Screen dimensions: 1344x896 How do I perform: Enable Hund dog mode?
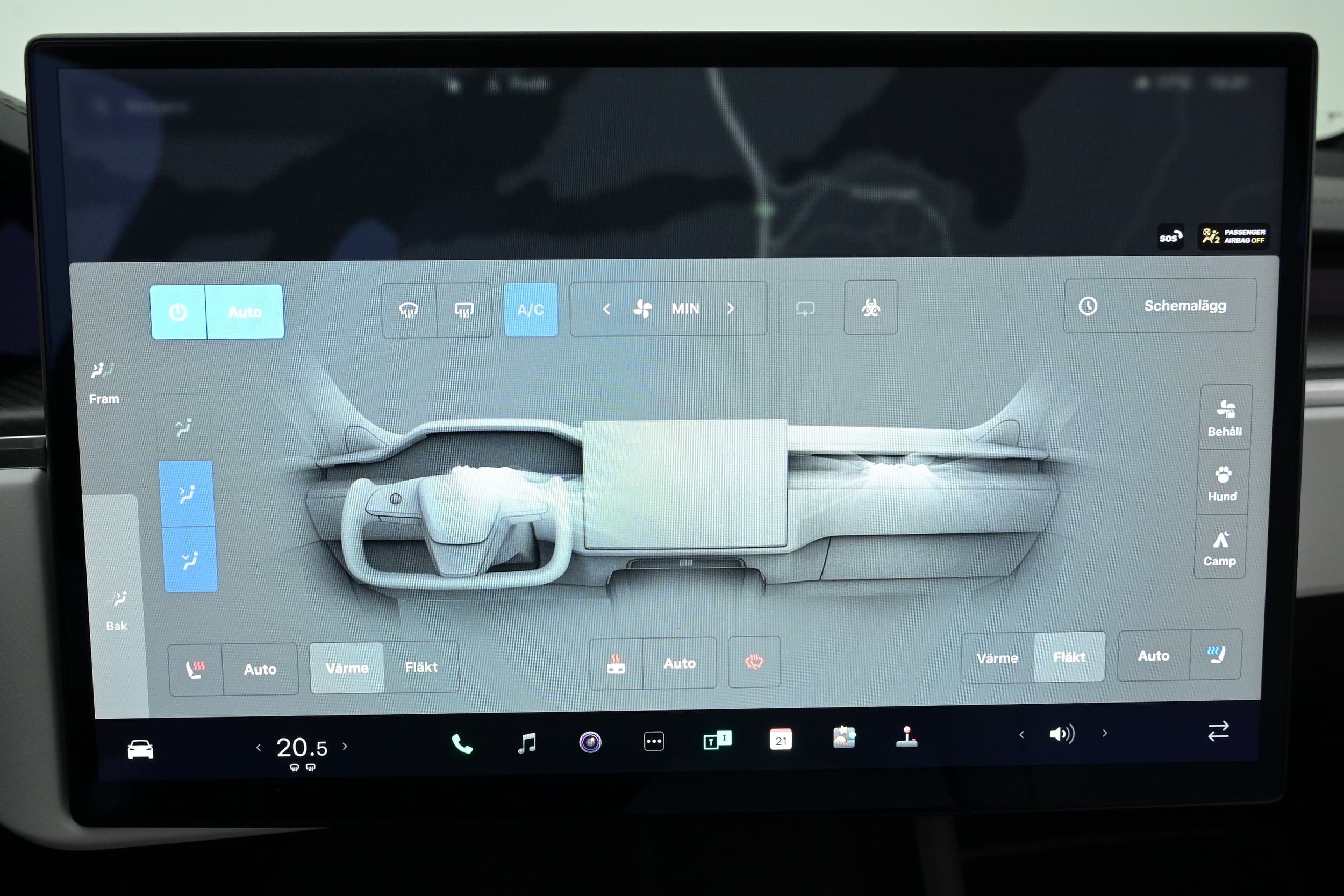1223,483
